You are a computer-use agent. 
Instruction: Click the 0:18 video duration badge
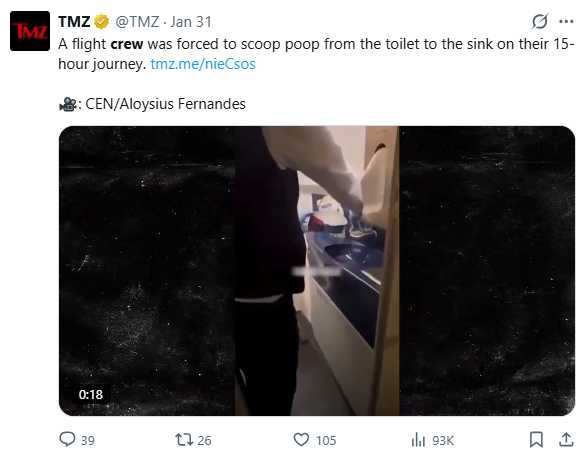tap(91, 394)
